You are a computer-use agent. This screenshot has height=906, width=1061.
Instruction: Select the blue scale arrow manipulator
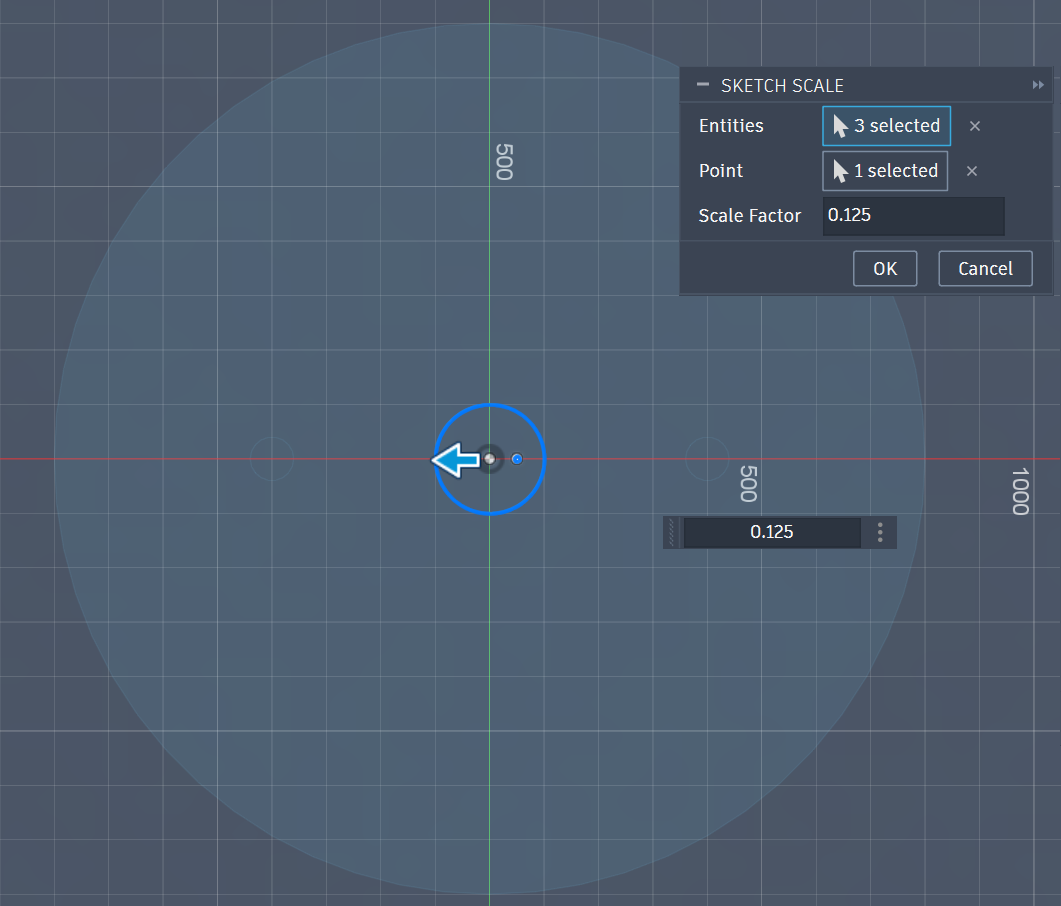point(455,459)
